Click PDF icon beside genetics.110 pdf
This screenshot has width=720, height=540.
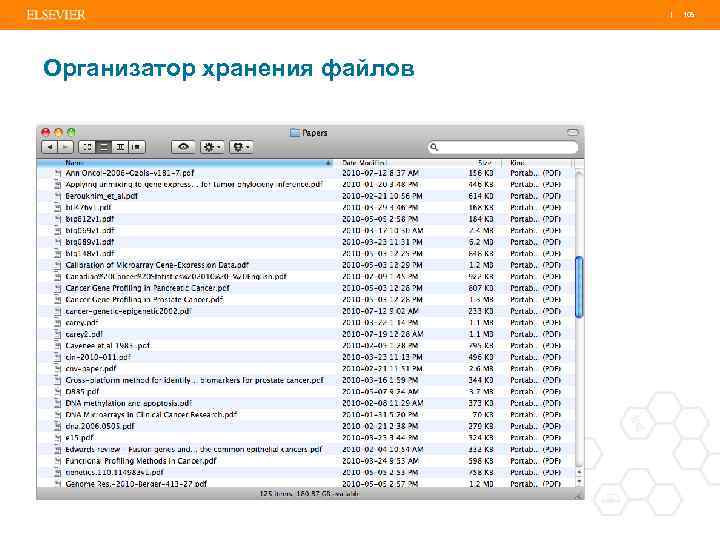(57, 472)
